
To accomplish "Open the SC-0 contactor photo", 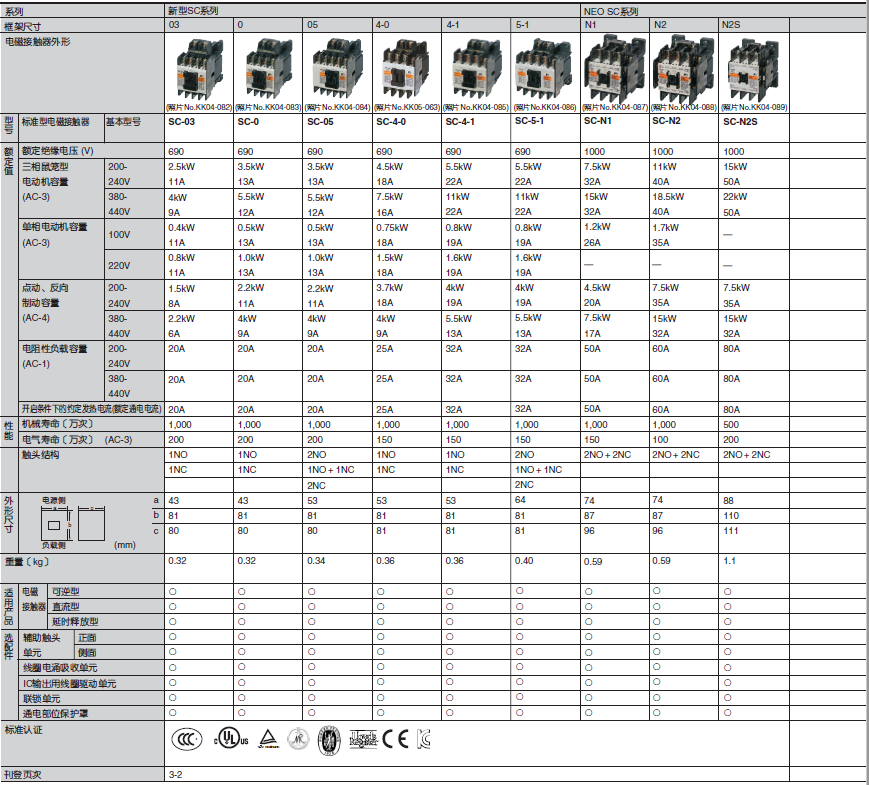I will pyautogui.click(x=269, y=69).
